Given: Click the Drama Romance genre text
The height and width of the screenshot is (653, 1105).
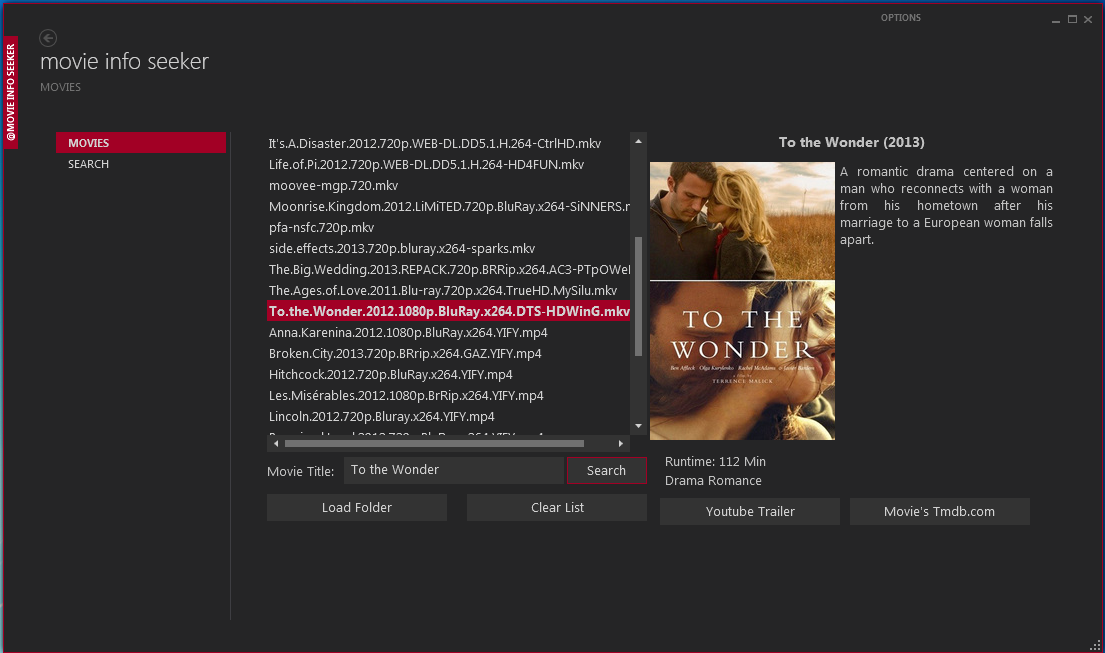Looking at the screenshot, I should pyautogui.click(x=713, y=481).
